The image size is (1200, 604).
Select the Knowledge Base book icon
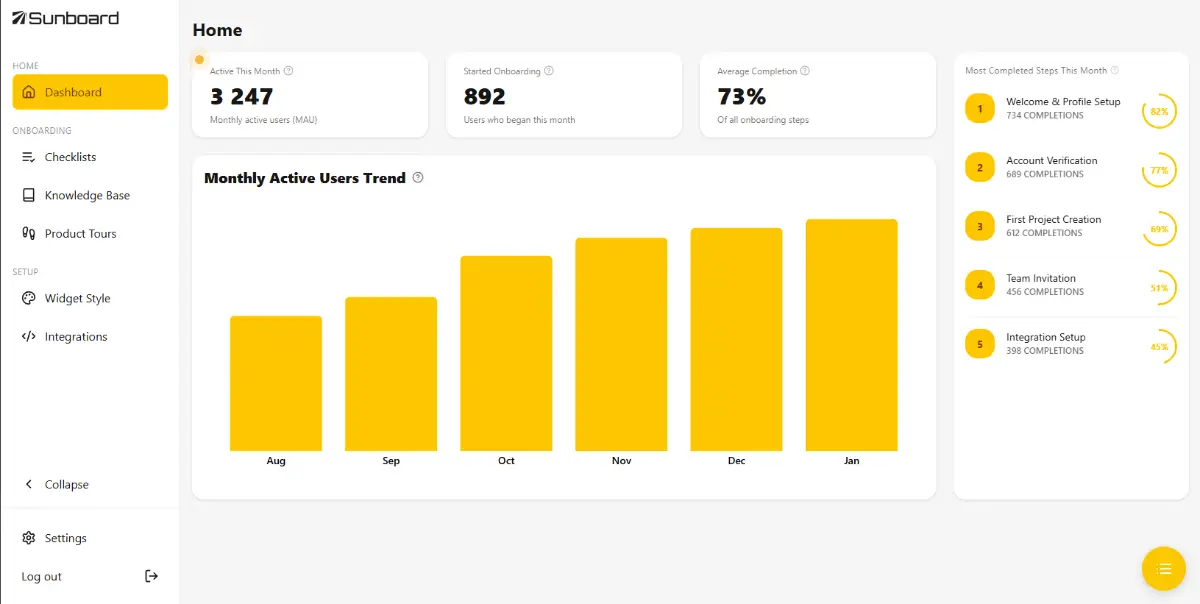[28, 195]
